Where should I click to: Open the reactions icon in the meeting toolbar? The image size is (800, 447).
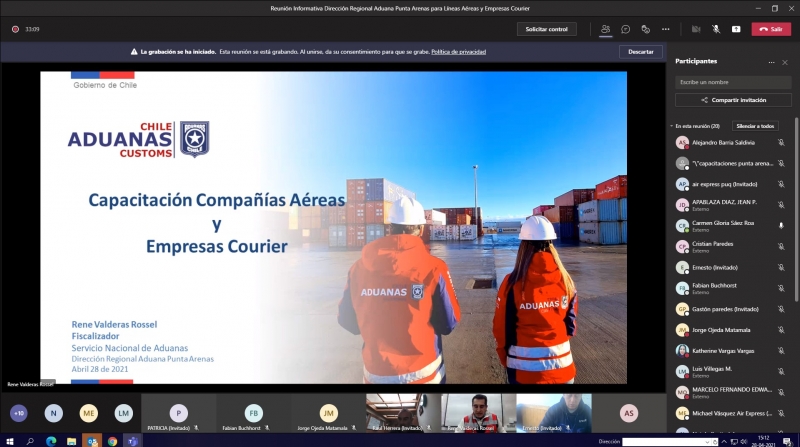pos(645,29)
